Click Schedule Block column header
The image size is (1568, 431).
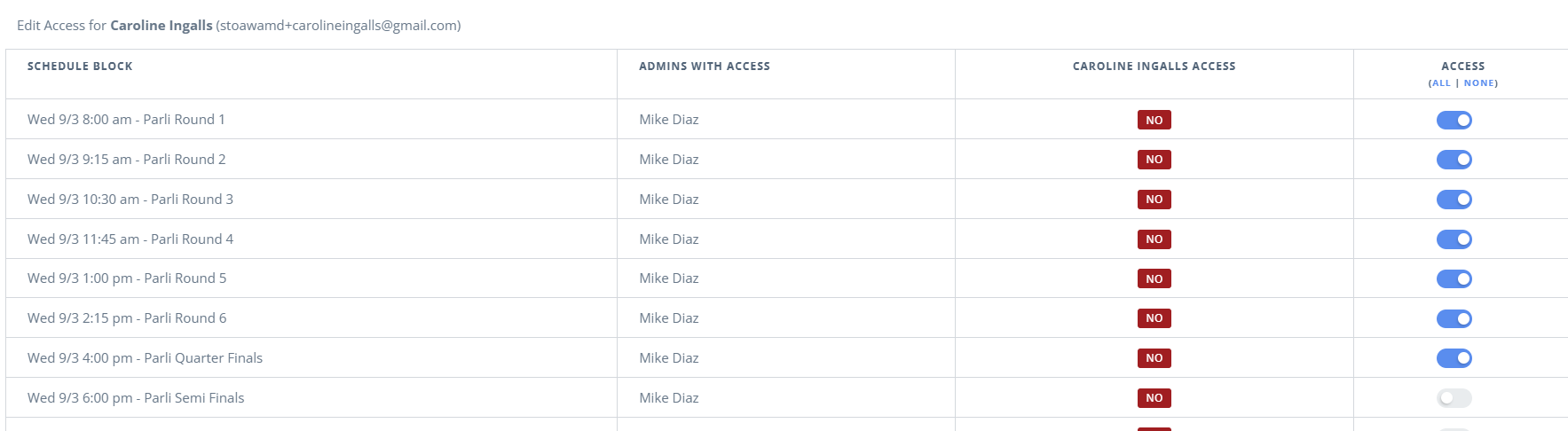click(x=80, y=67)
